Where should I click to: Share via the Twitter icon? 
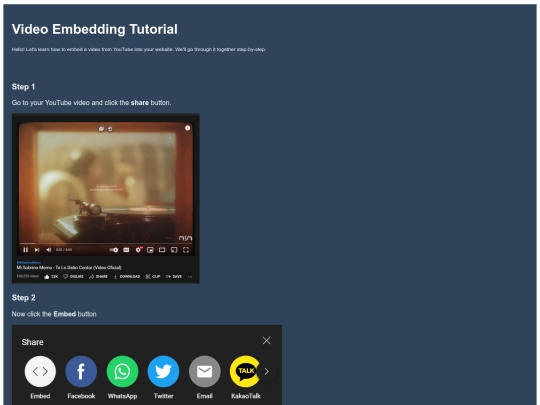[163, 371]
